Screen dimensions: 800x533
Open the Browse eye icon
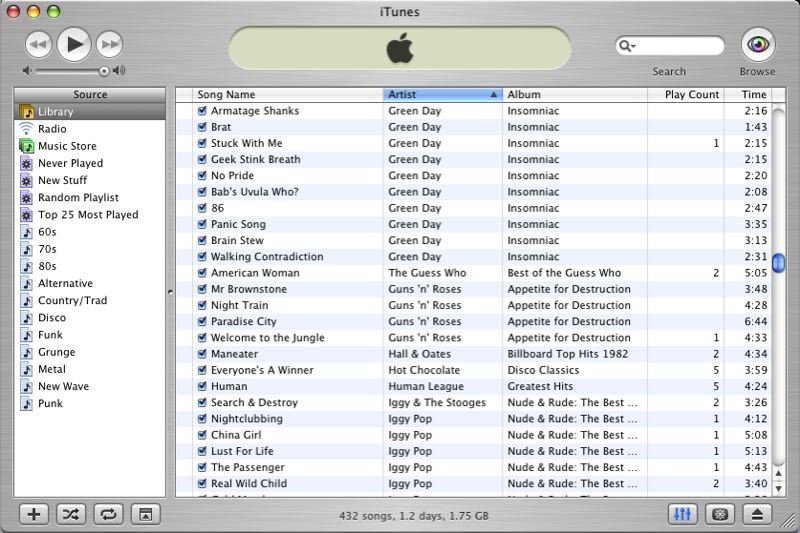(x=758, y=44)
